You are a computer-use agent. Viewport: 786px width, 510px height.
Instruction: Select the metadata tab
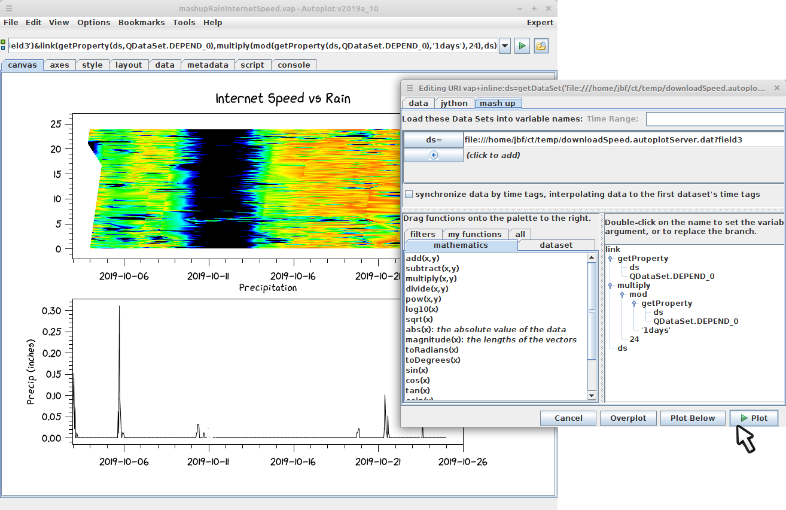pyautogui.click(x=207, y=65)
